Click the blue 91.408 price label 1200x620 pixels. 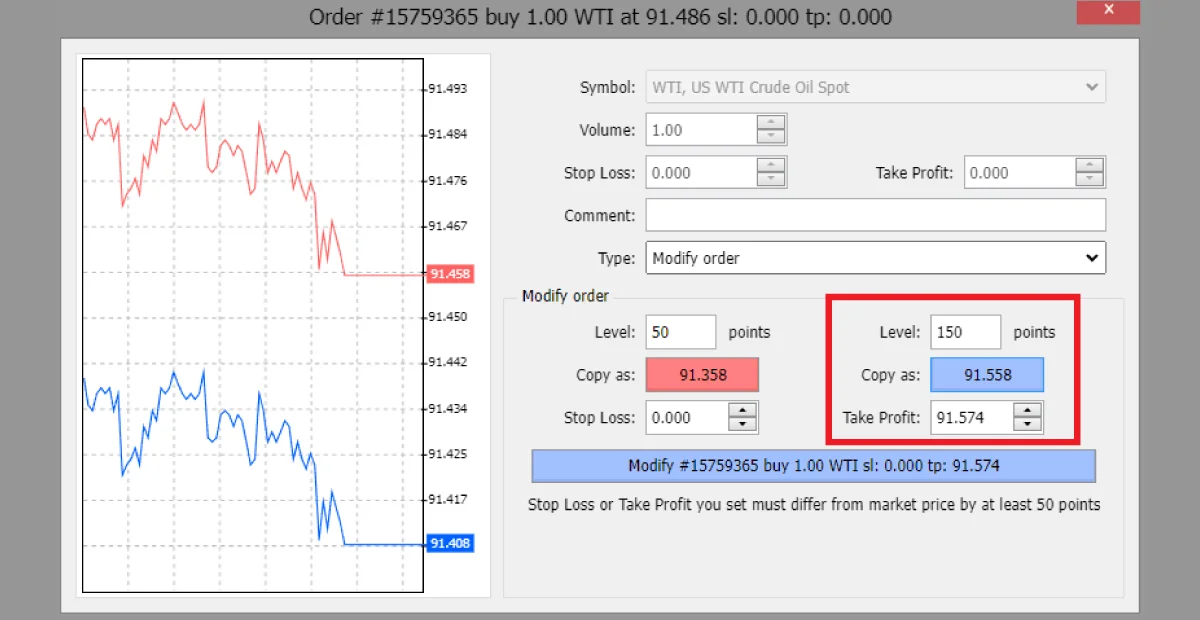[x=449, y=543]
